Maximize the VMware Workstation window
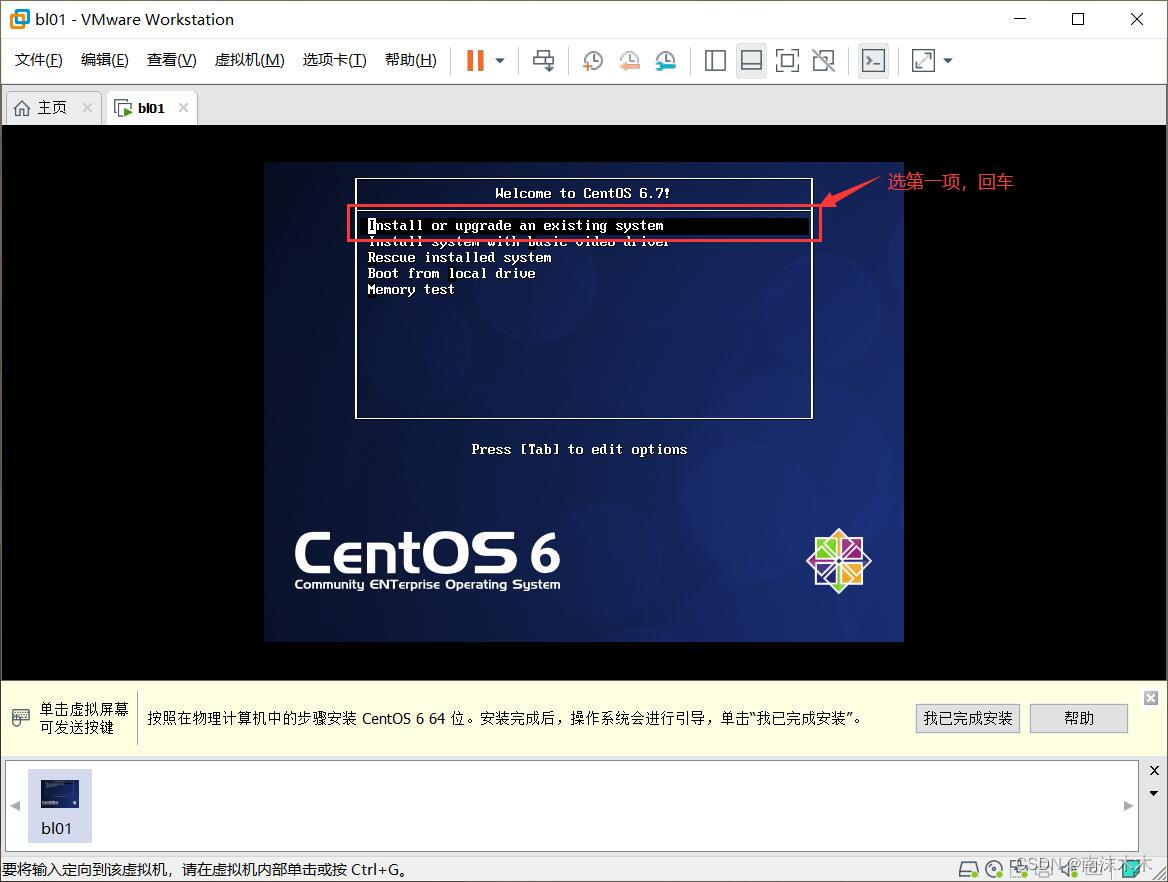 tap(1078, 19)
